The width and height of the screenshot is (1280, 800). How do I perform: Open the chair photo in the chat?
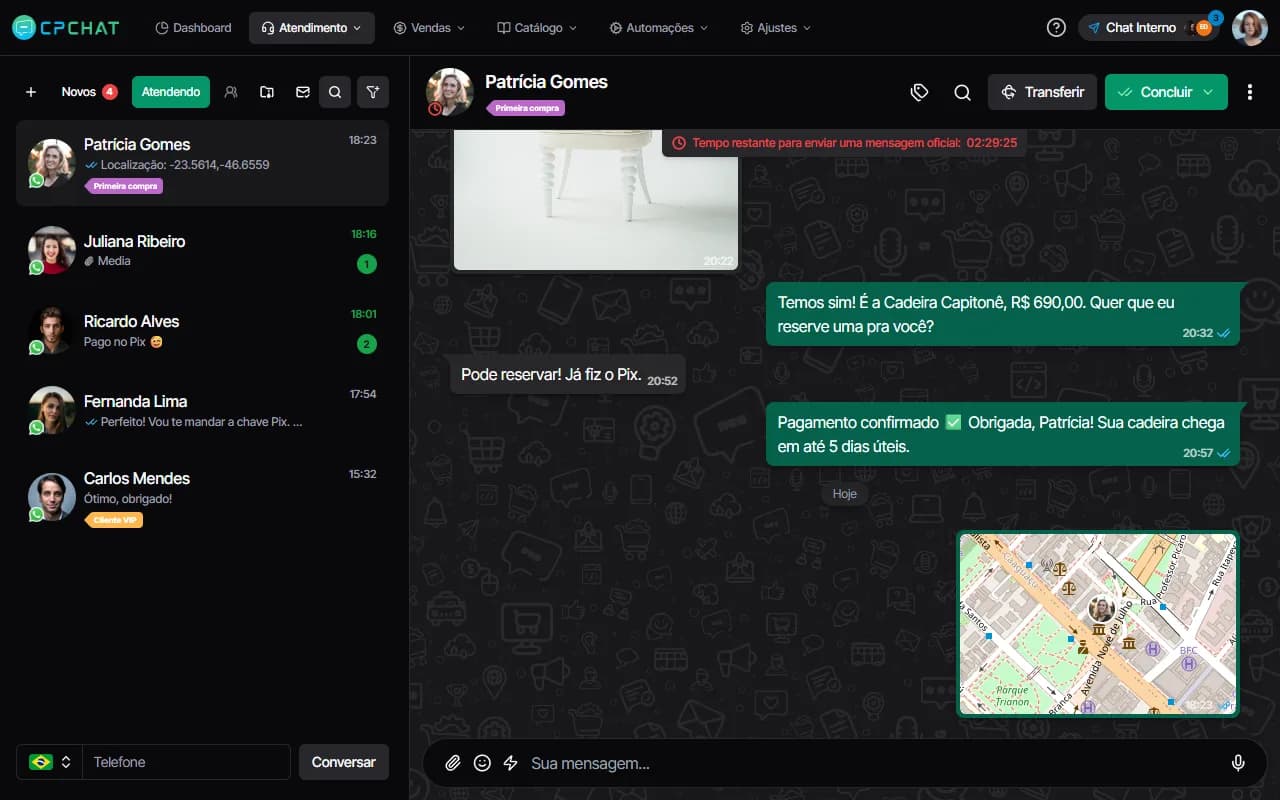coord(596,200)
